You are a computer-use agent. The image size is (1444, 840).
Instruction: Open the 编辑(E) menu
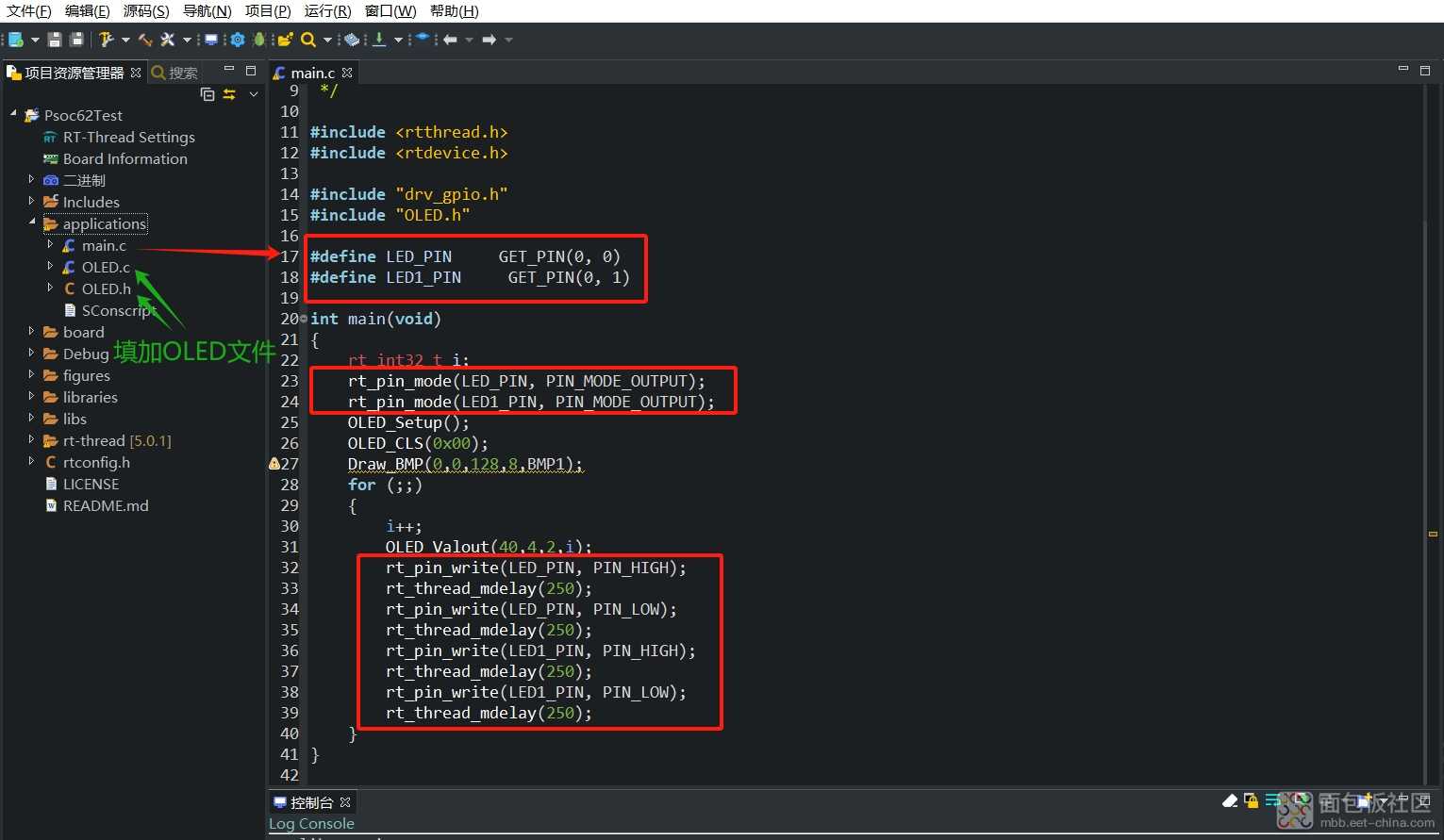[88, 11]
